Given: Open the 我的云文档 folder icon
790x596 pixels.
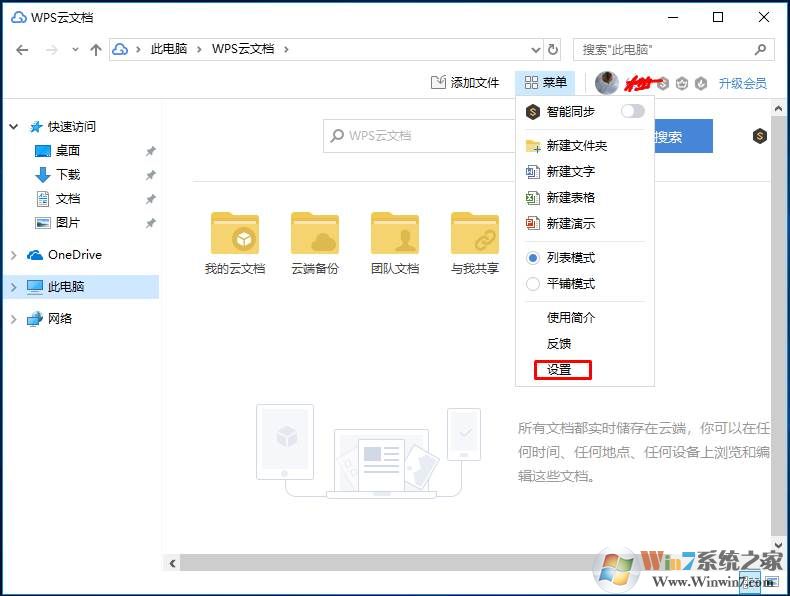Looking at the screenshot, I should pyautogui.click(x=235, y=233).
